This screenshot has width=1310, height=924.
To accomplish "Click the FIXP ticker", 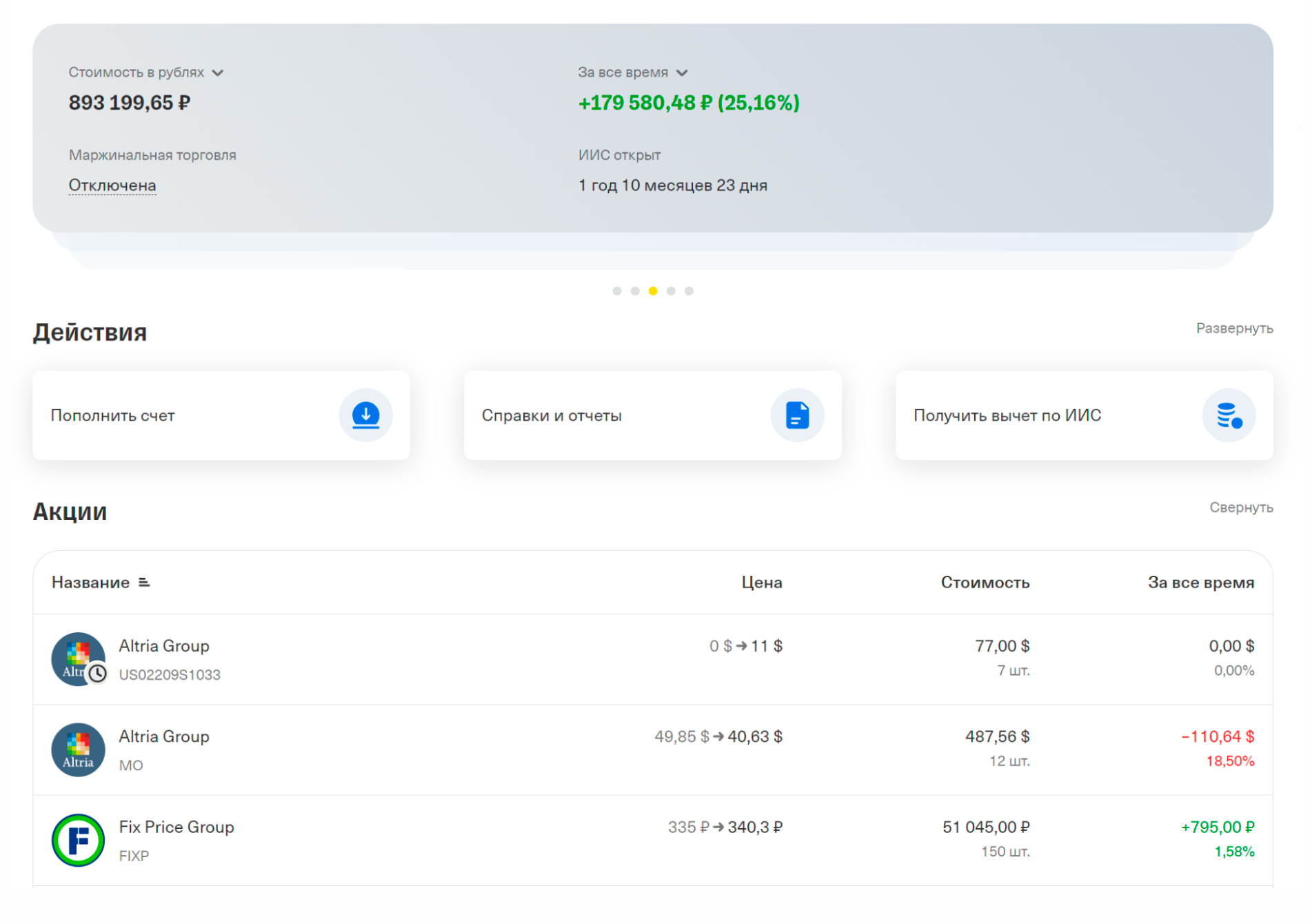I will pos(134,856).
